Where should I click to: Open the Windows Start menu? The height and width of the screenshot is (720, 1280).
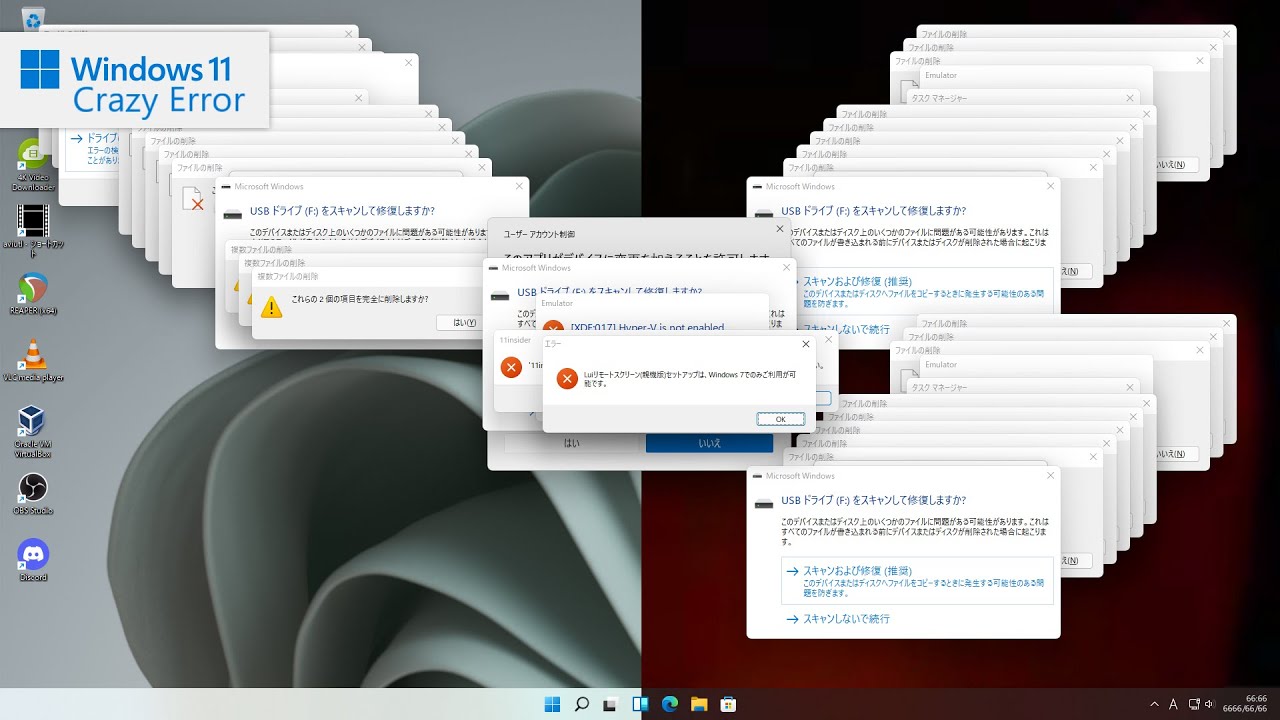[x=552, y=704]
